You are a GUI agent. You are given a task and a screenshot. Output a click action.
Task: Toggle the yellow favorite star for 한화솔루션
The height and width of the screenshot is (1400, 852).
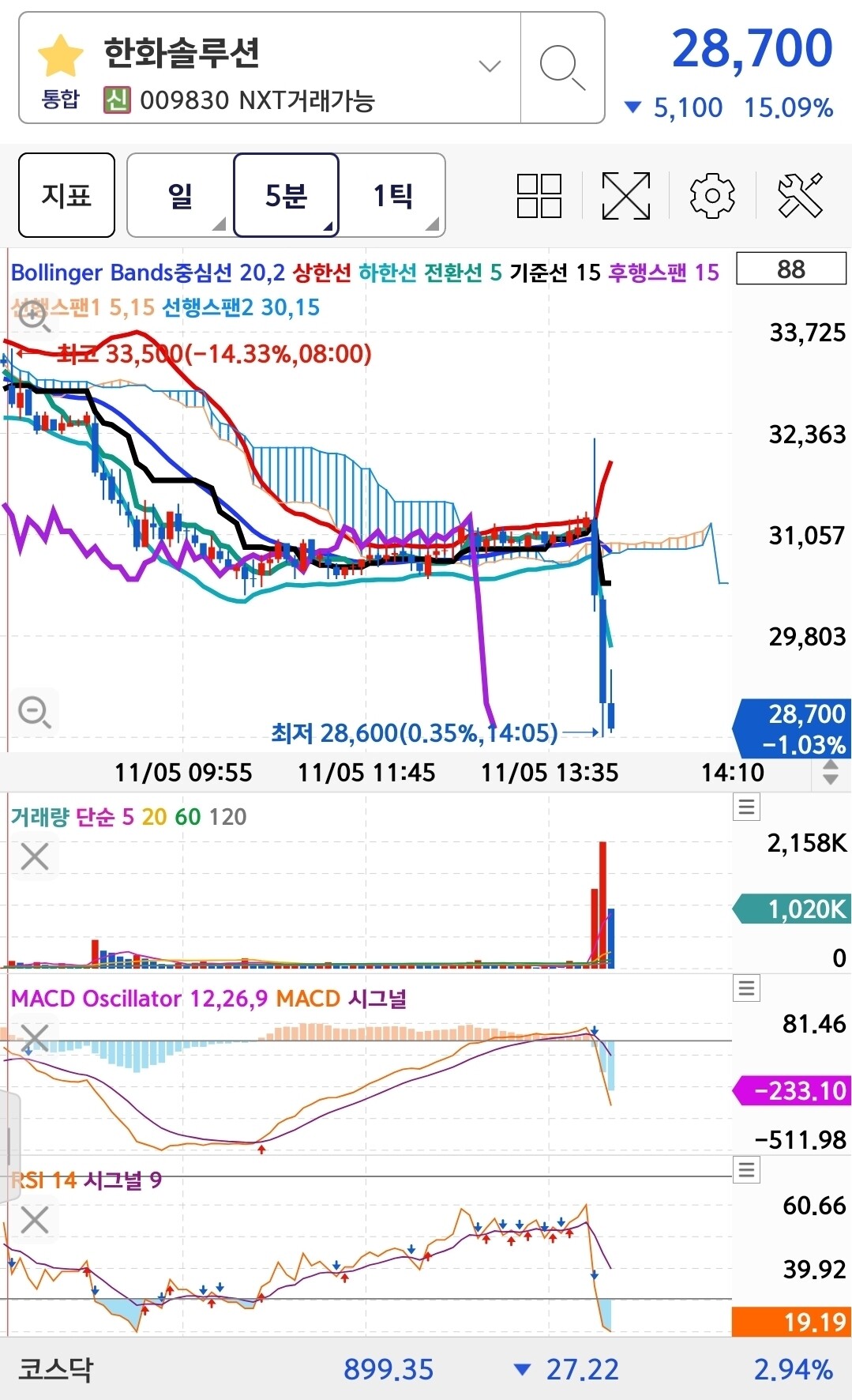click(61, 55)
